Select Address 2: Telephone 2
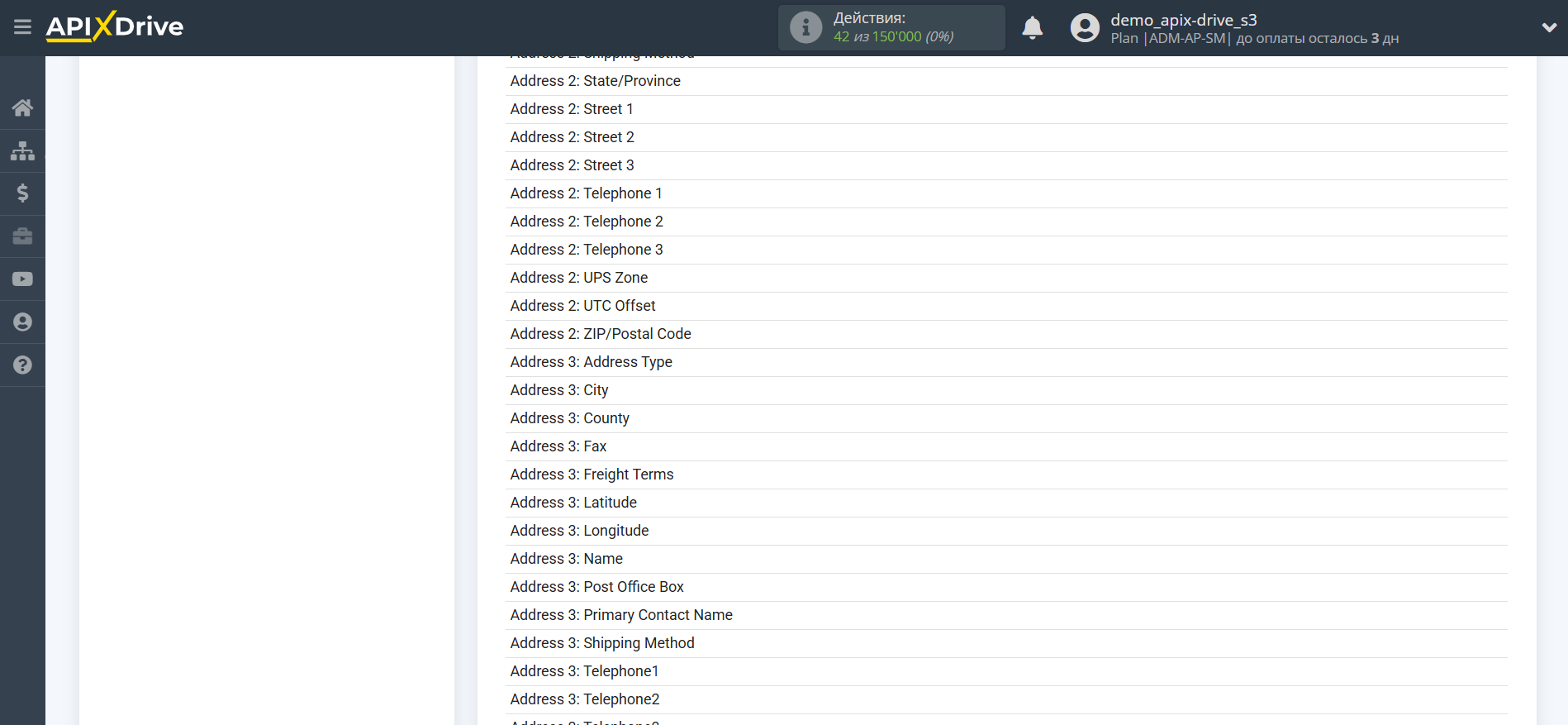Image resolution: width=1568 pixels, height=725 pixels. click(x=1006, y=222)
